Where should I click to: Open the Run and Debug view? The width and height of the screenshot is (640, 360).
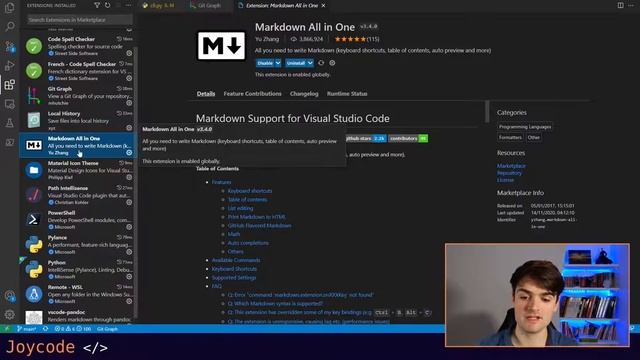[9, 65]
